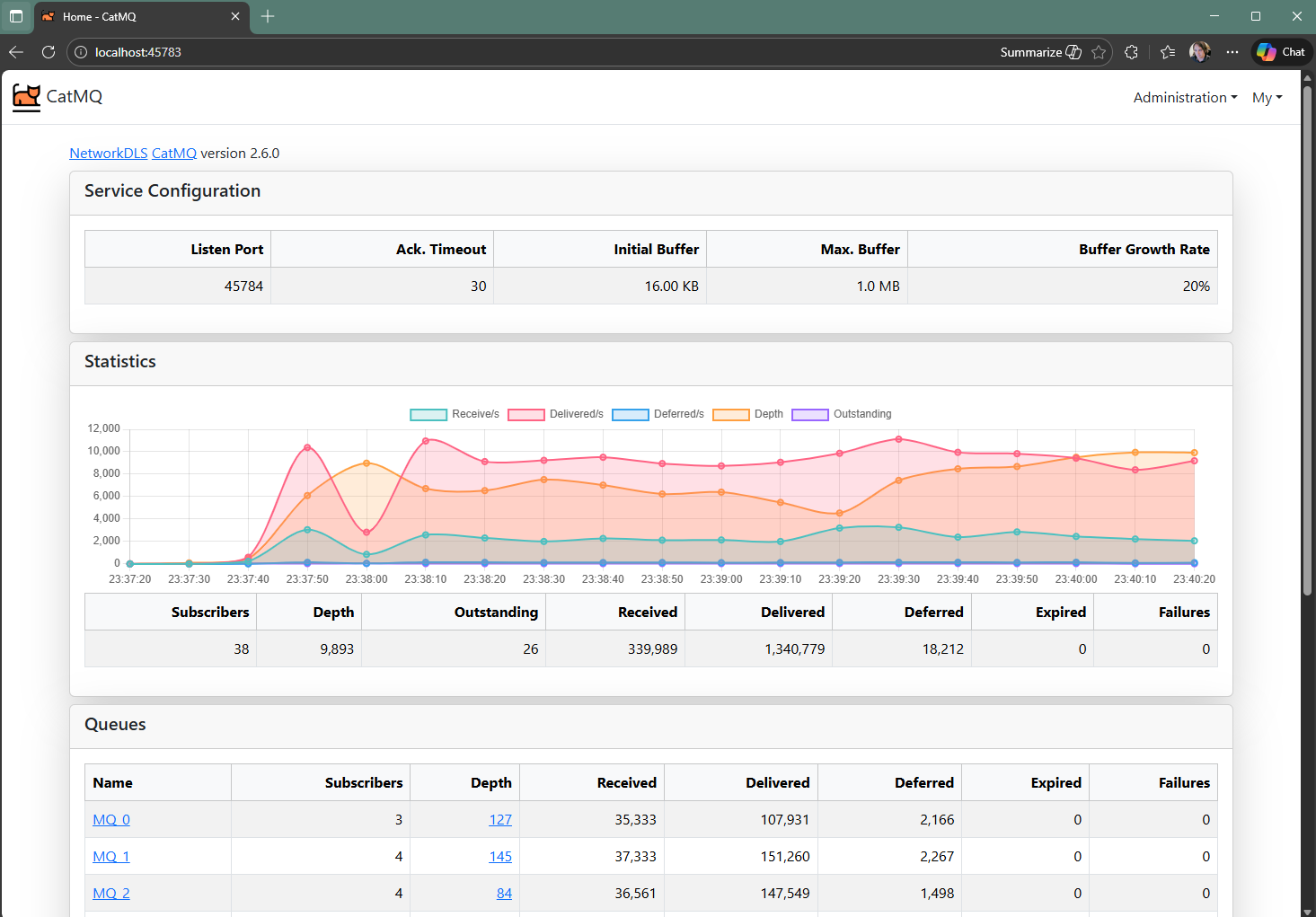The image size is (1316, 917).
Task: Select the Home - CatMQ tab
Action: (141, 16)
